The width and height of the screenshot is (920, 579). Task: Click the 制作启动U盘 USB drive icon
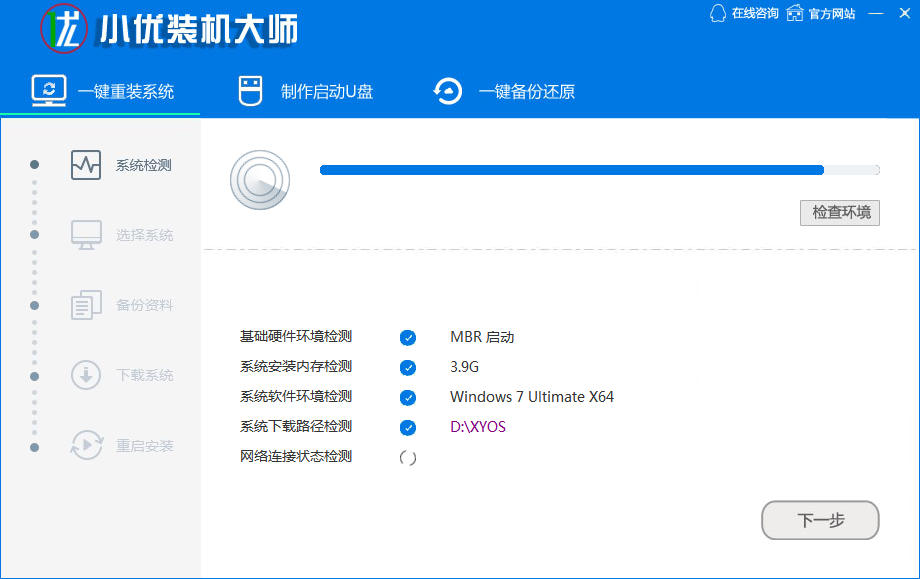pos(251,91)
